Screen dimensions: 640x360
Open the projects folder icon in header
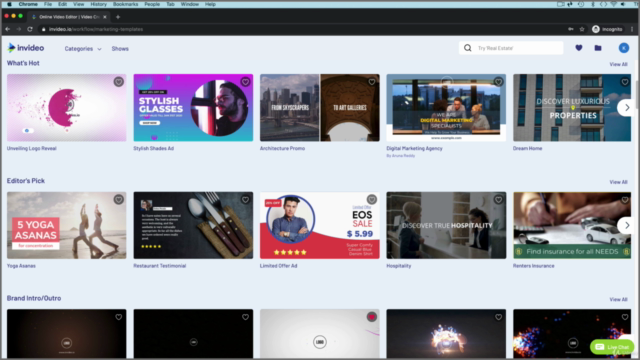[x=598, y=48]
